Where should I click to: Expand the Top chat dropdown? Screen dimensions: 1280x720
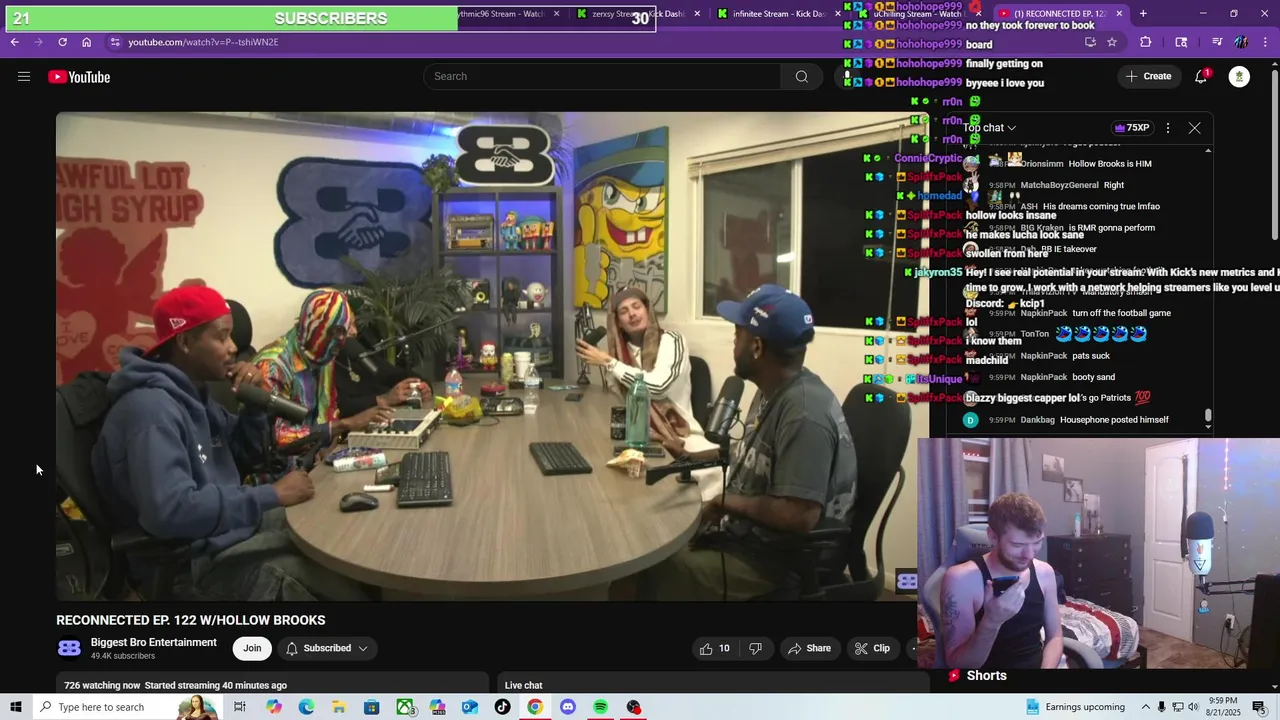tap(990, 128)
